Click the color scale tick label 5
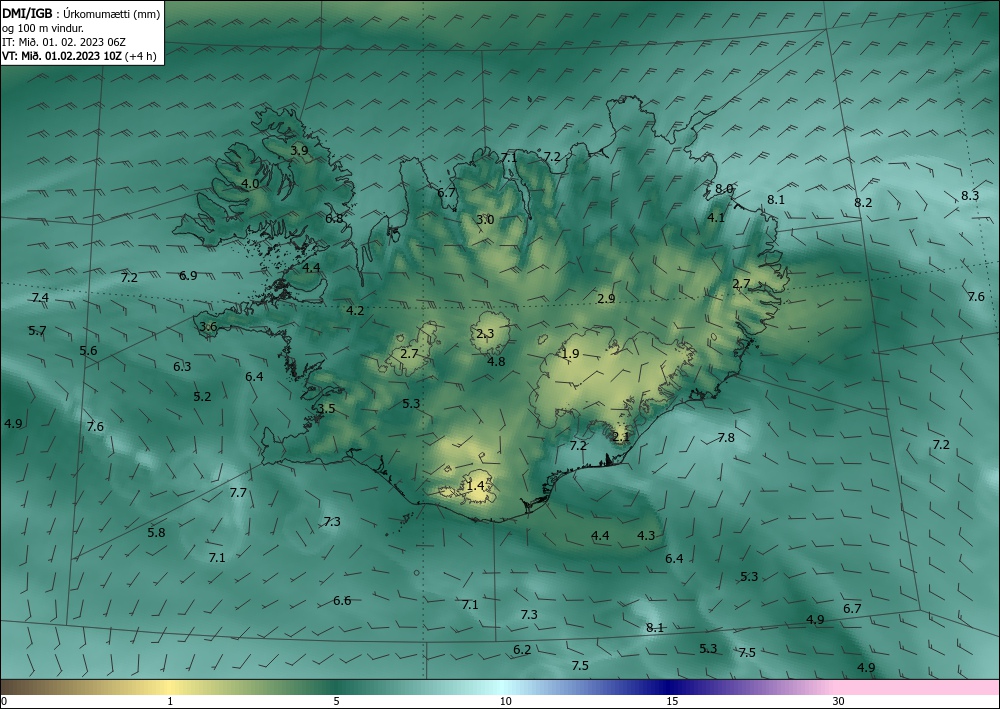Screen dimensions: 1000x709 [336, 702]
